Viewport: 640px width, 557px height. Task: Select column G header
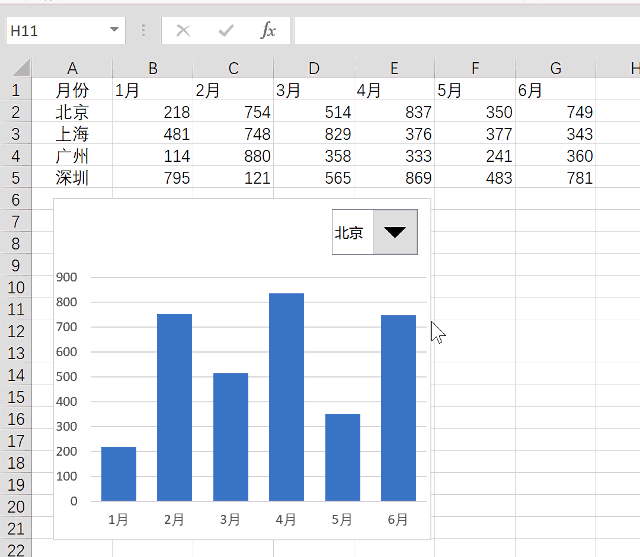pos(556,68)
